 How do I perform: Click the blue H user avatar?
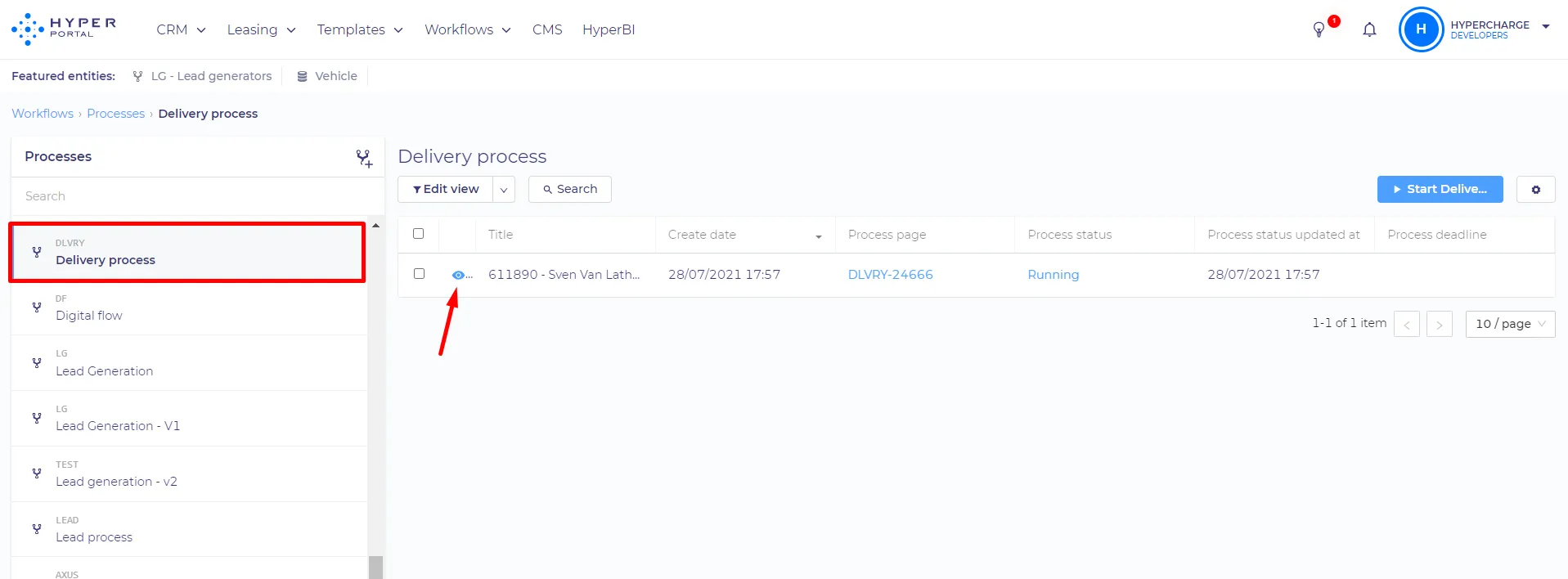[x=1421, y=29]
